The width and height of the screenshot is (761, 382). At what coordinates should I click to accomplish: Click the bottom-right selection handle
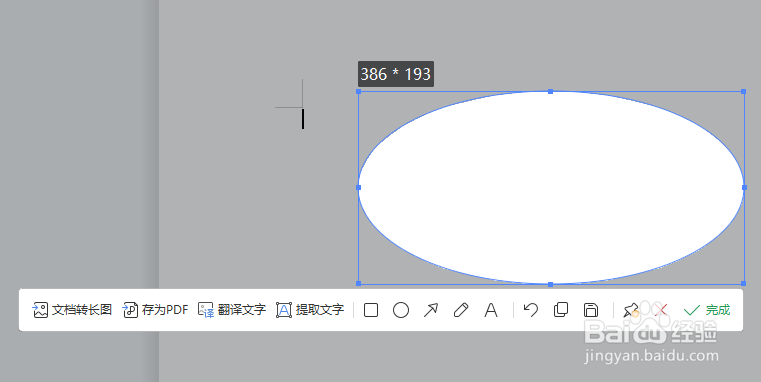(744, 283)
